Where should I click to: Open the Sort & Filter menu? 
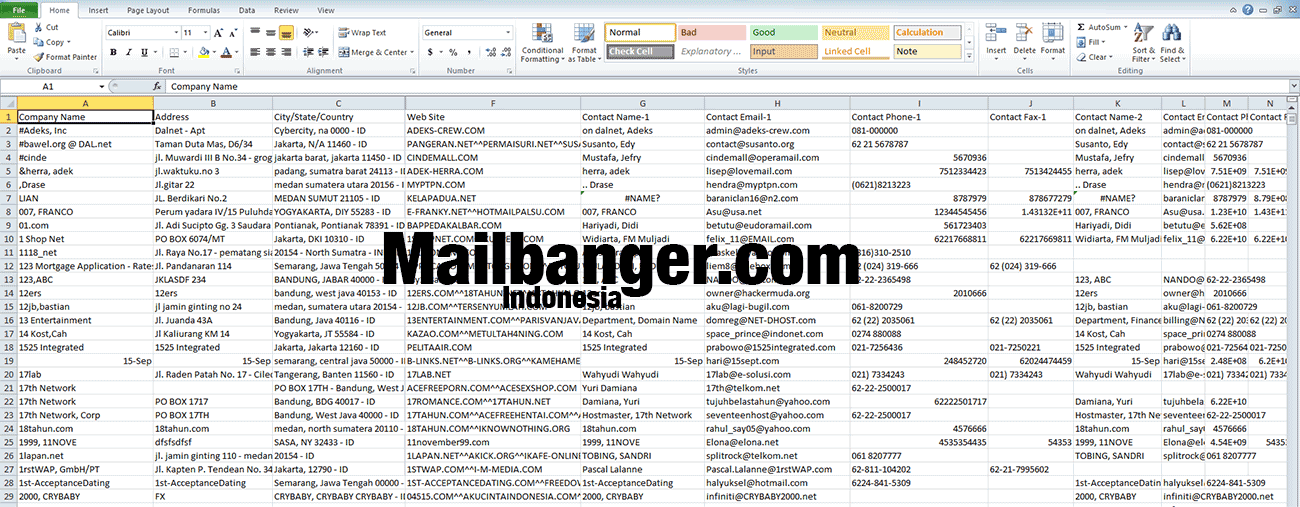(1143, 43)
